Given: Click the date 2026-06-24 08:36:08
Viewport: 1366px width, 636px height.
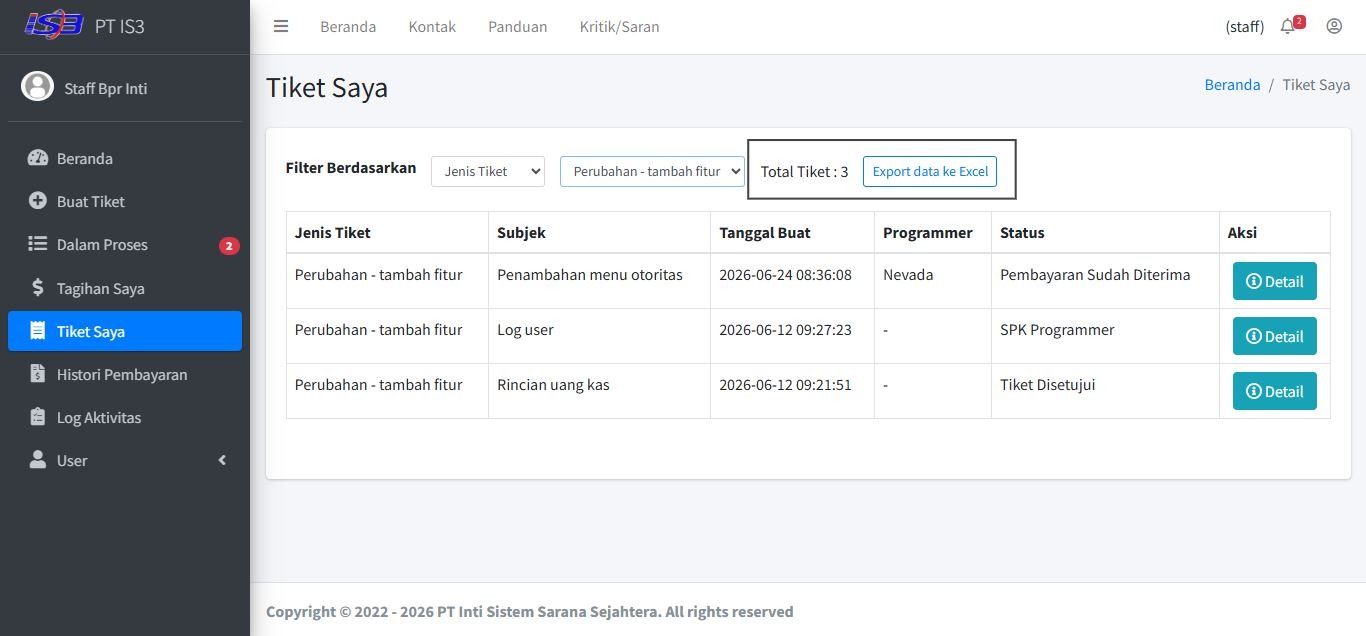Looking at the screenshot, I should click(785, 274).
